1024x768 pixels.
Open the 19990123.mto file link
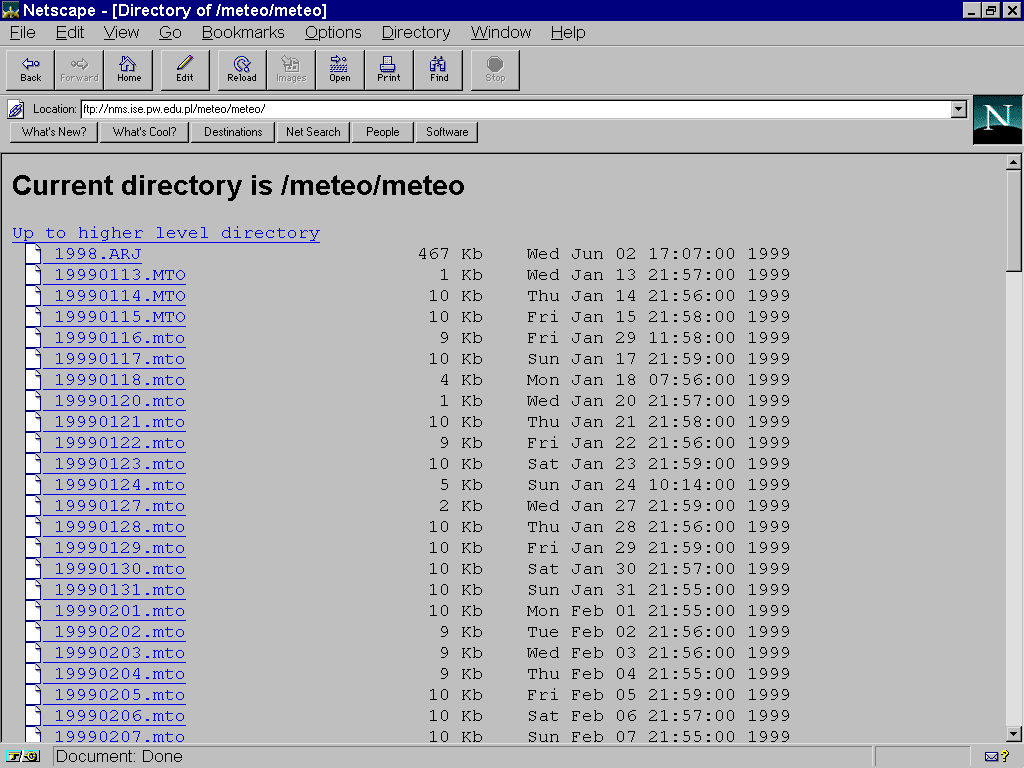click(120, 464)
